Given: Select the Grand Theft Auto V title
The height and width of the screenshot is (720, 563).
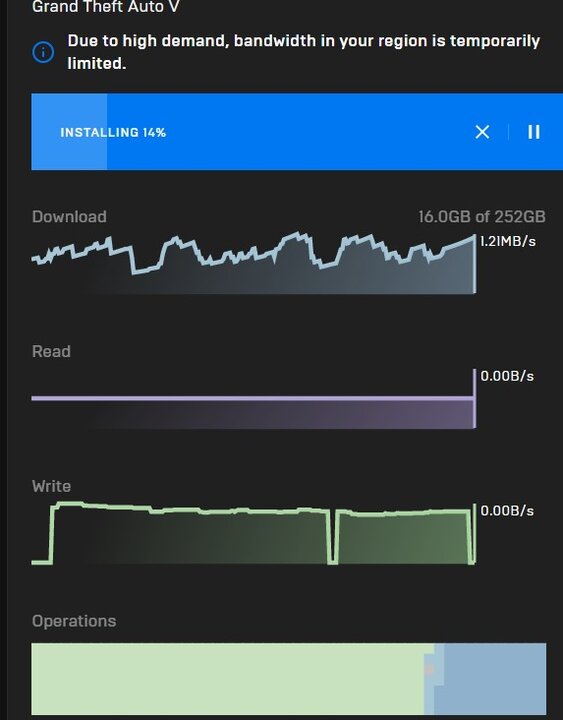Looking at the screenshot, I should tap(106, 7).
